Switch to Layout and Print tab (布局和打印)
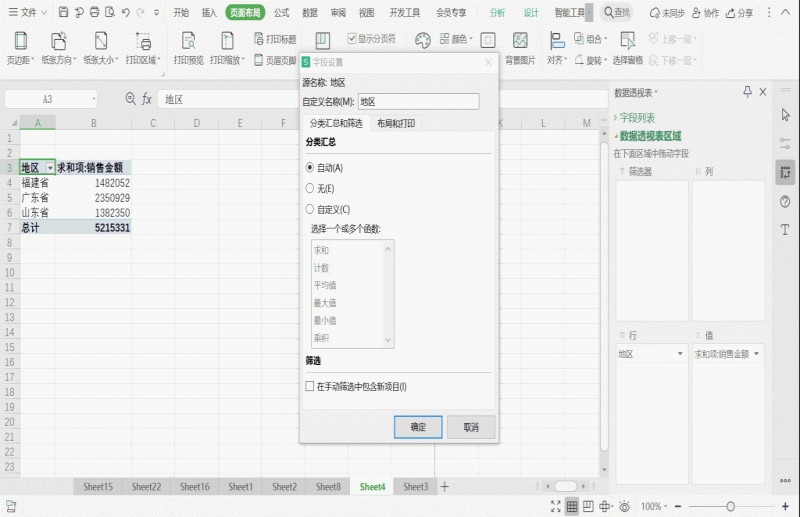Viewport: 800px width, 517px height. 396,123
